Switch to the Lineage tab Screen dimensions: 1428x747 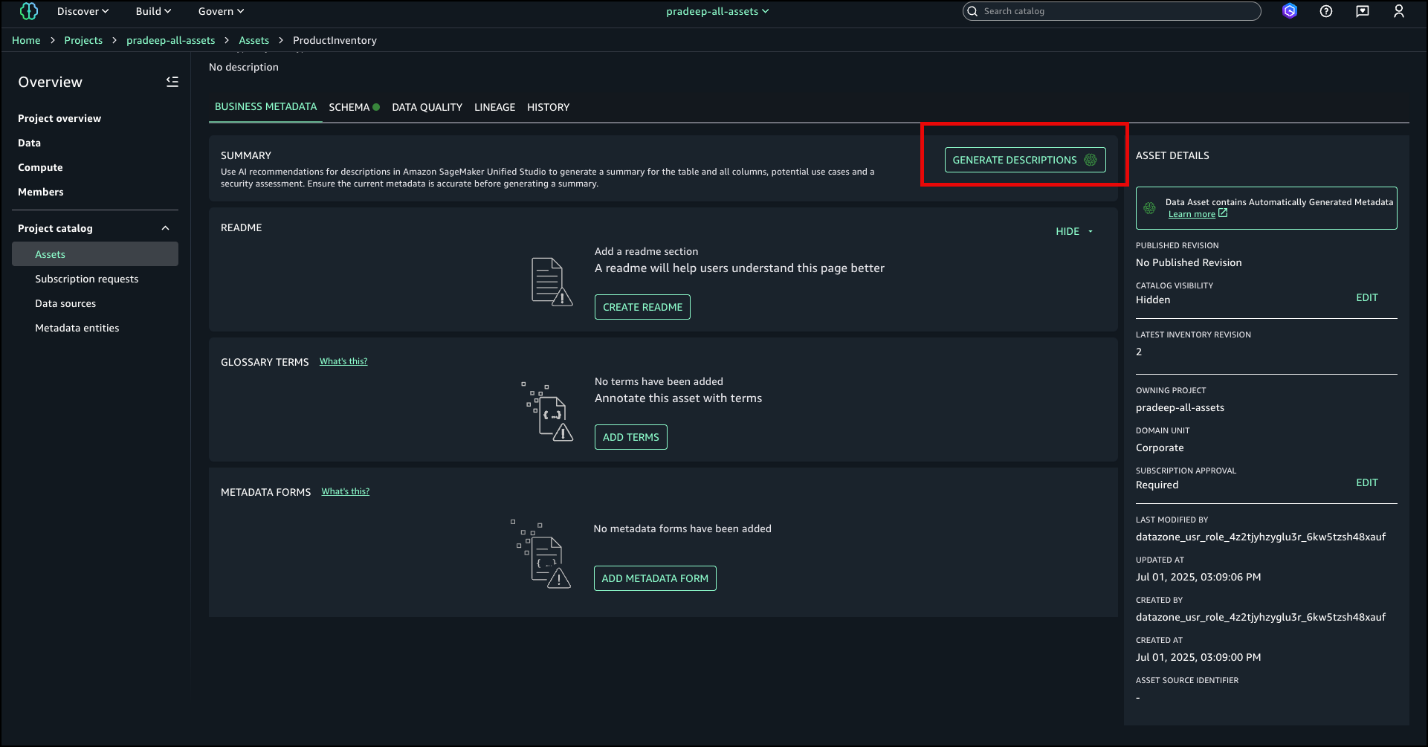pos(495,107)
